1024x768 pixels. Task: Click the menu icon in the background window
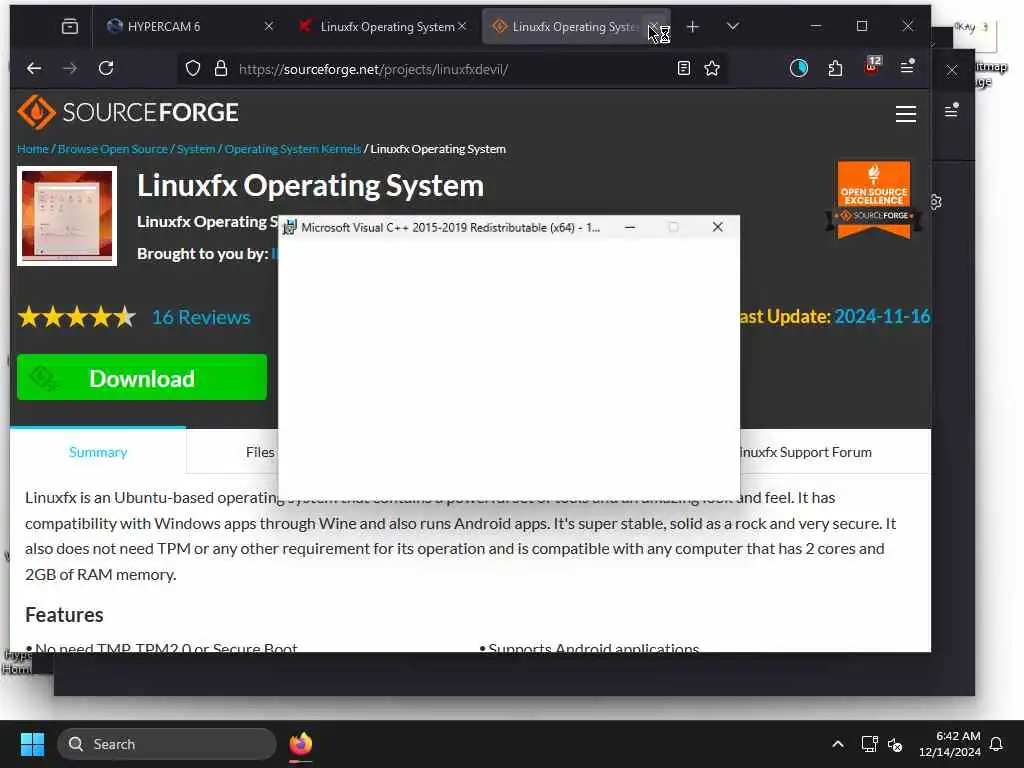pyautogui.click(x=952, y=110)
